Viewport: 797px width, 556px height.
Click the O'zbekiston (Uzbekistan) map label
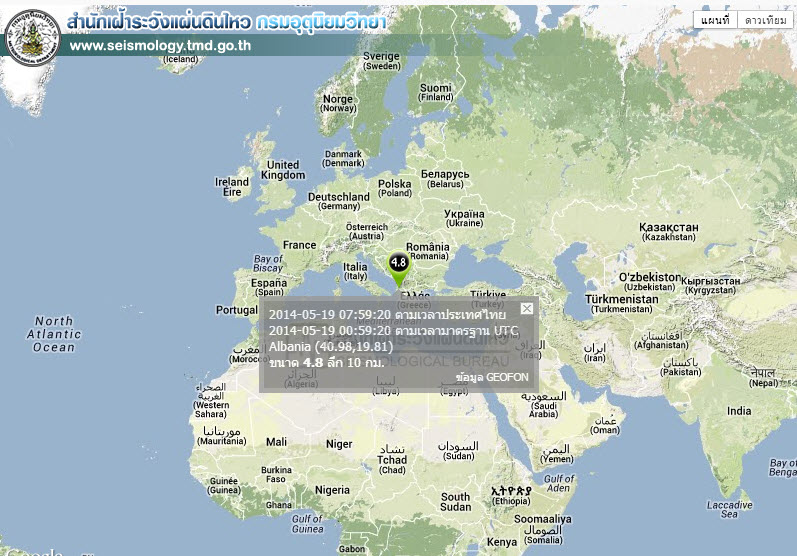[x=650, y=282]
